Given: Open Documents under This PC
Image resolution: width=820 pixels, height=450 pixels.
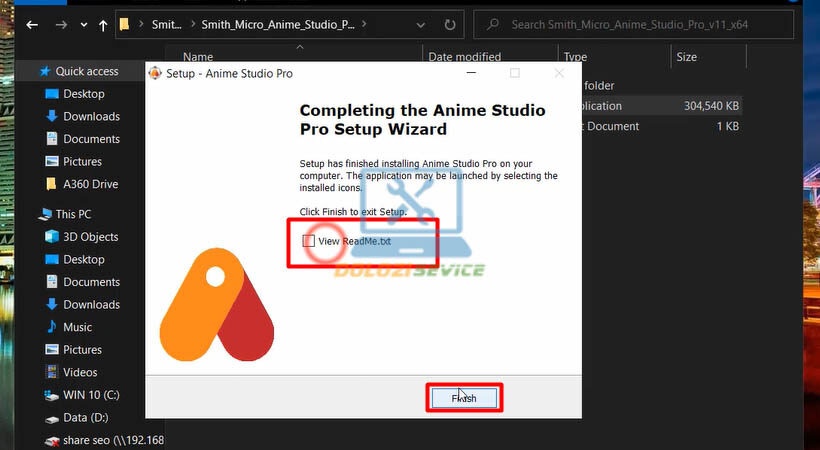Looking at the screenshot, I should (x=92, y=282).
